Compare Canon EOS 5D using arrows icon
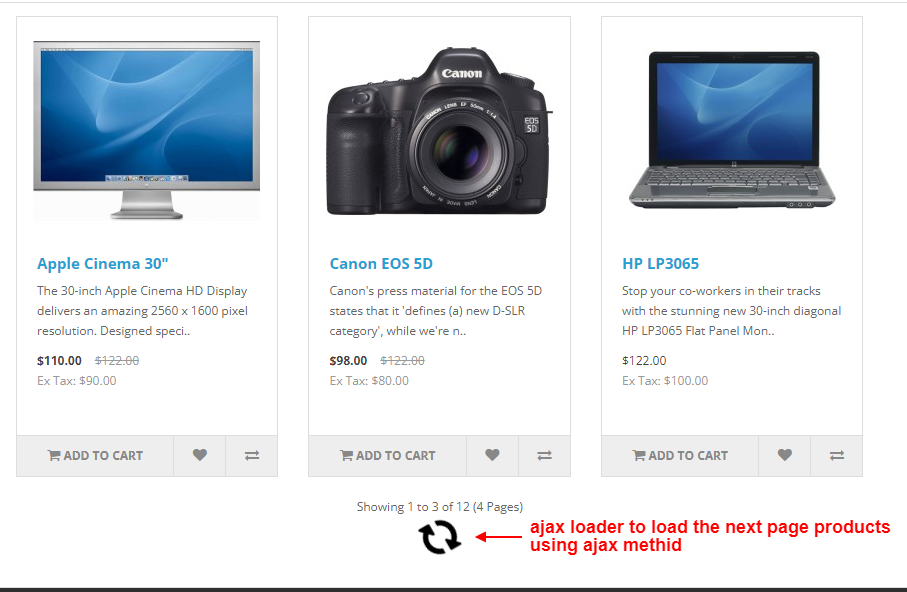 tap(544, 455)
